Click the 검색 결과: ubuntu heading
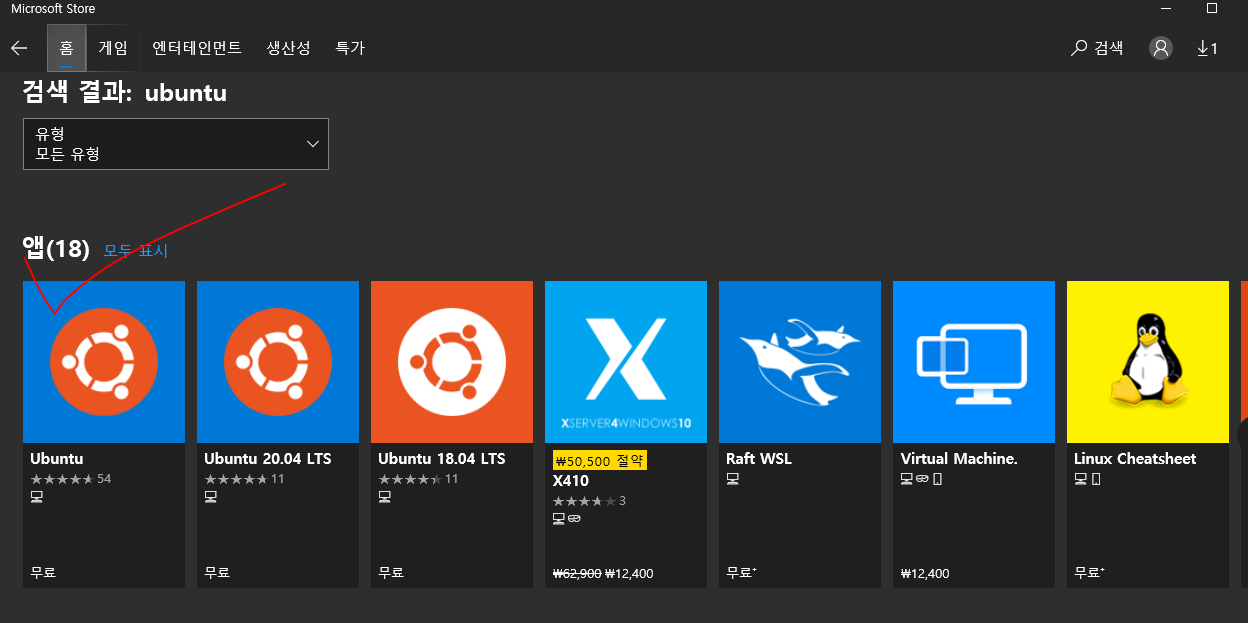Screen dimensions: 1248x623 (x=125, y=93)
